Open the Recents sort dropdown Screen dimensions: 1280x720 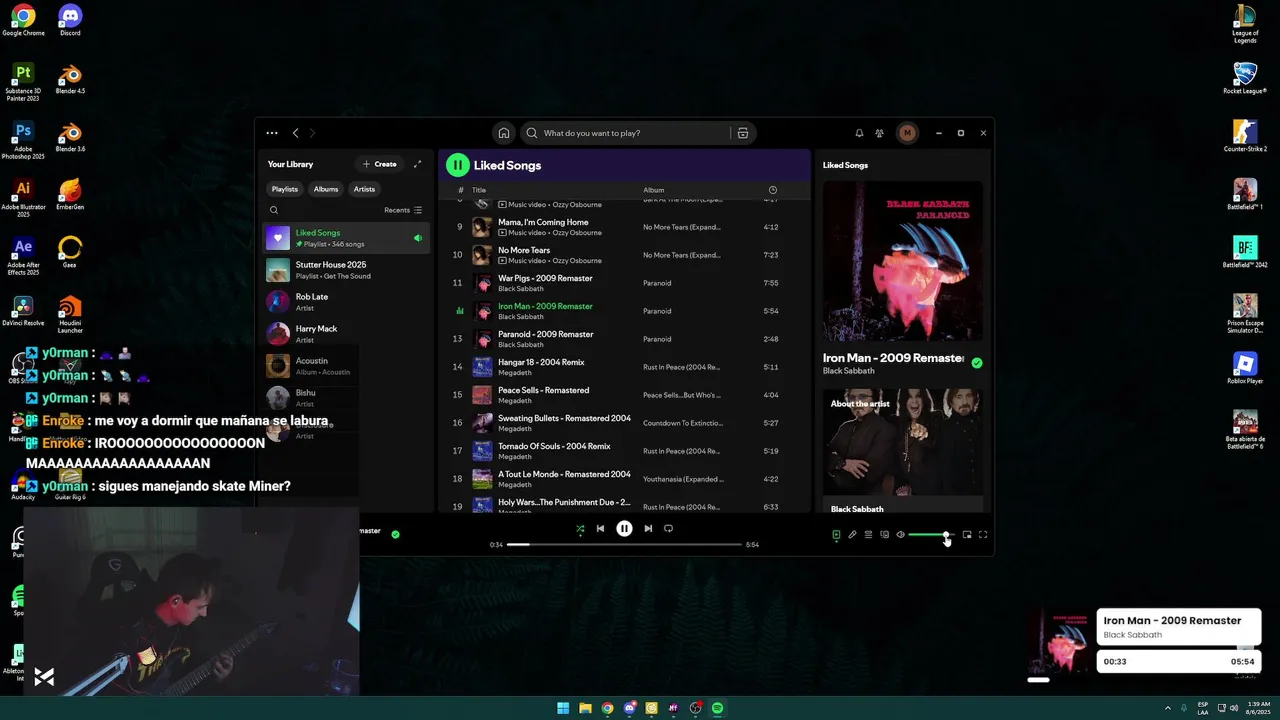coord(403,210)
